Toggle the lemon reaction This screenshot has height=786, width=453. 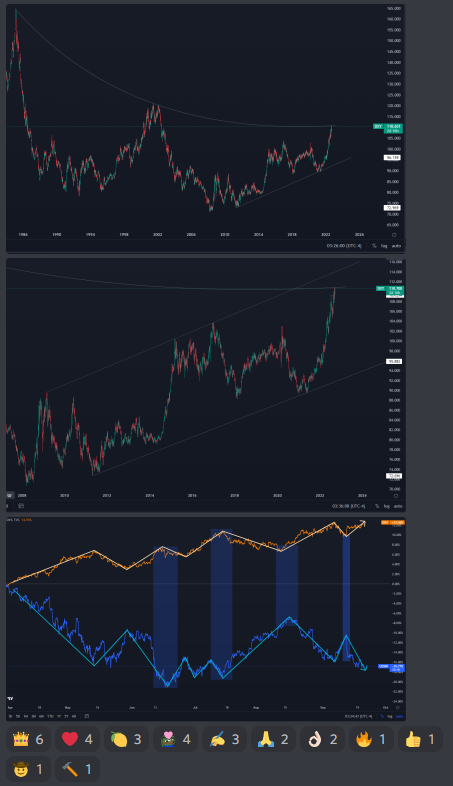(126, 739)
